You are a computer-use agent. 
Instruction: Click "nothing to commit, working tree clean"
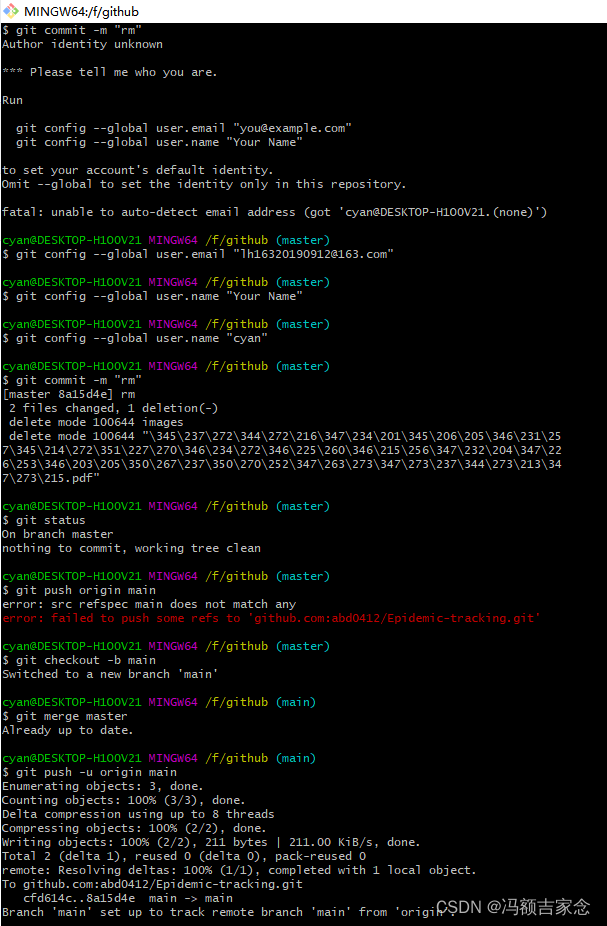pos(131,548)
